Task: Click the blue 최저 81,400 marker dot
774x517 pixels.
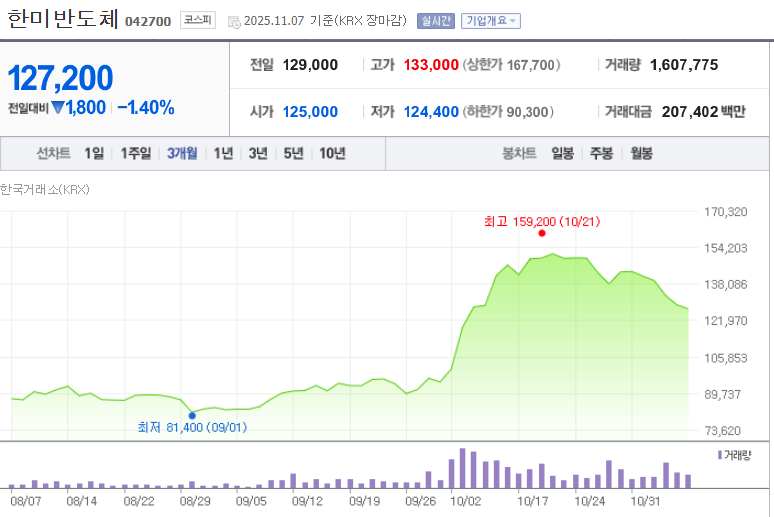Action: 192,416
